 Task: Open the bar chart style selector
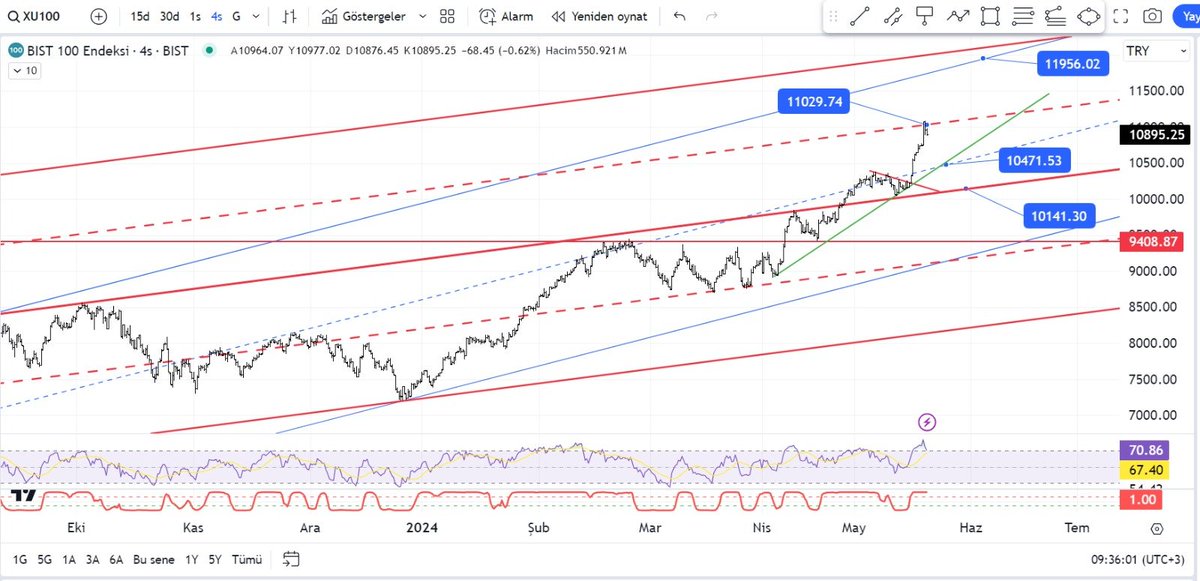coord(290,16)
